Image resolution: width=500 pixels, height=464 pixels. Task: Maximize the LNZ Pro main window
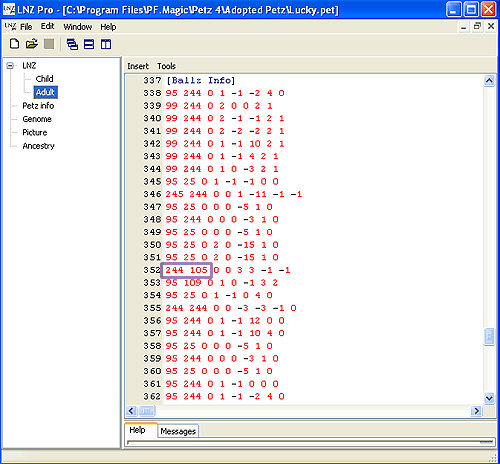click(471, 9)
